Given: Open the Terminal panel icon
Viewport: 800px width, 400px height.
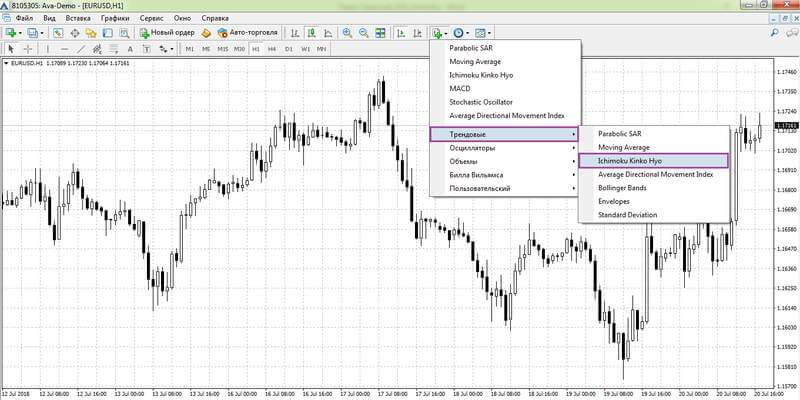Looking at the screenshot, I should click(x=108, y=33).
